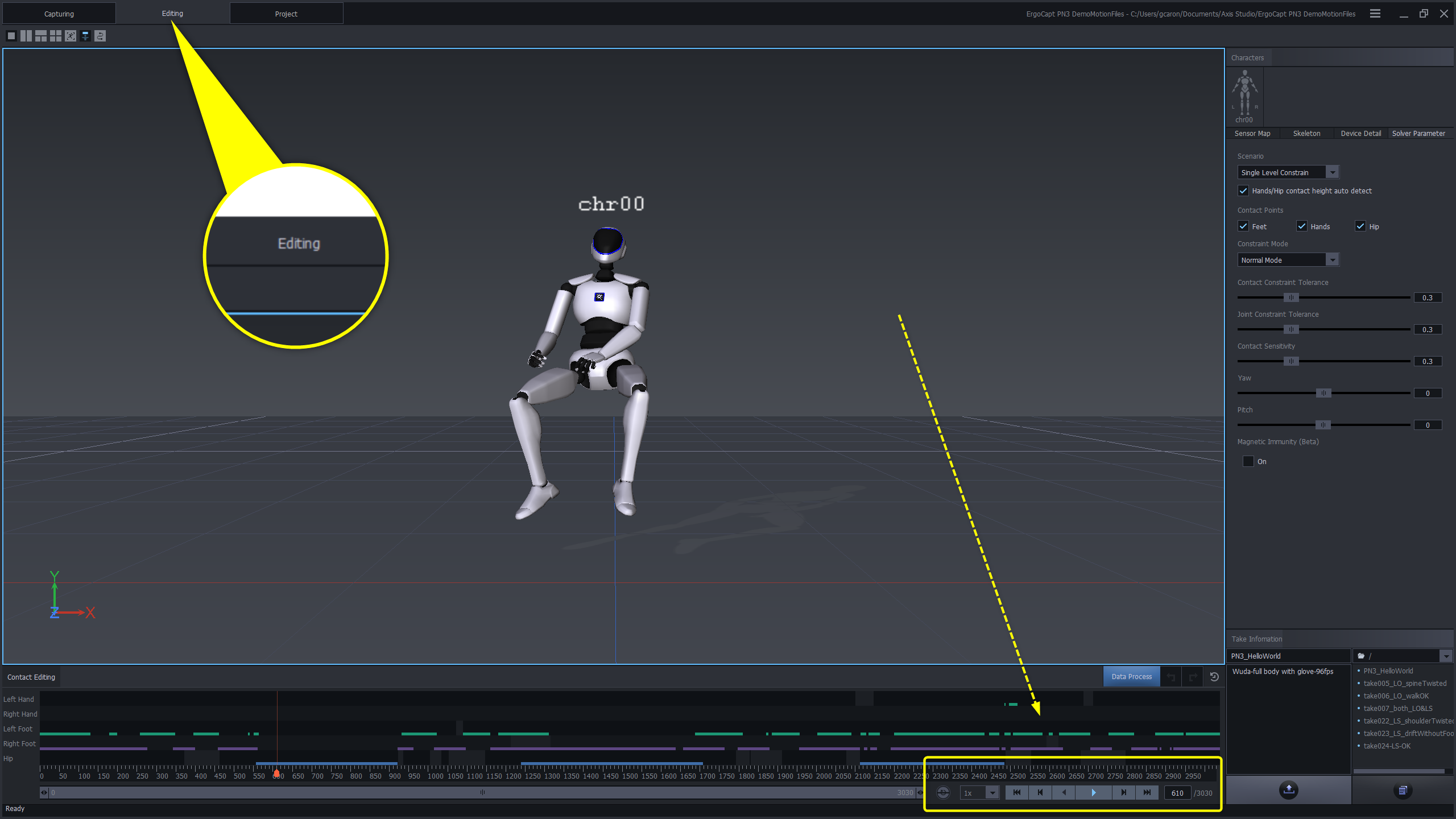Click the round batch documents icon

tap(1403, 791)
